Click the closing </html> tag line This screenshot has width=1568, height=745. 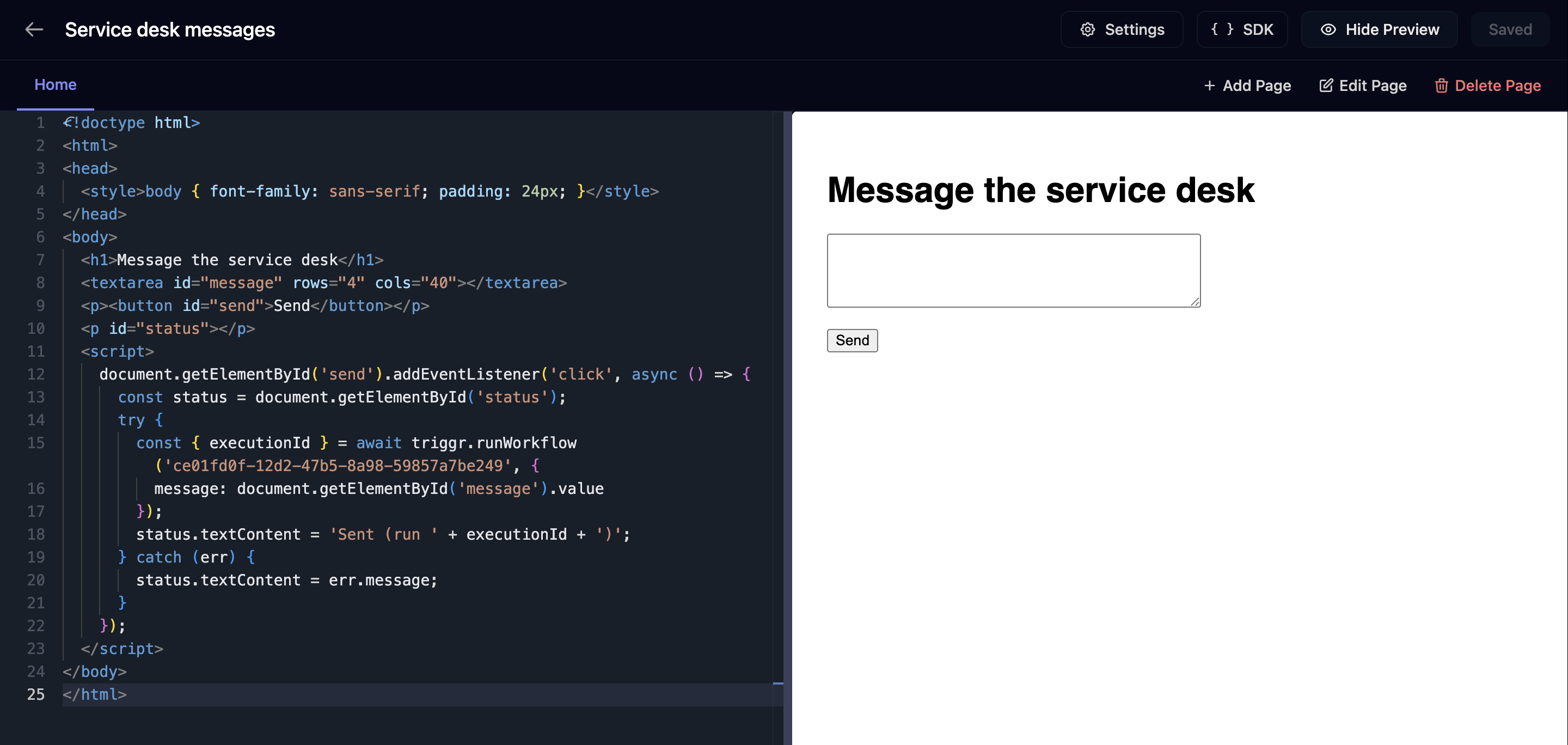pyautogui.click(x=94, y=694)
